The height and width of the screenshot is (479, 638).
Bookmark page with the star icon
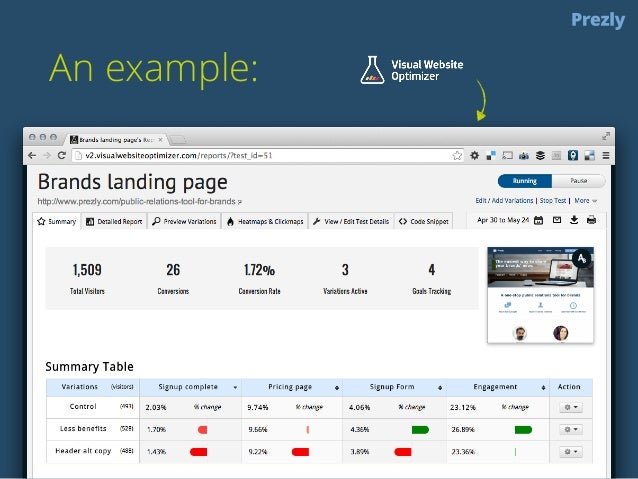coord(457,155)
